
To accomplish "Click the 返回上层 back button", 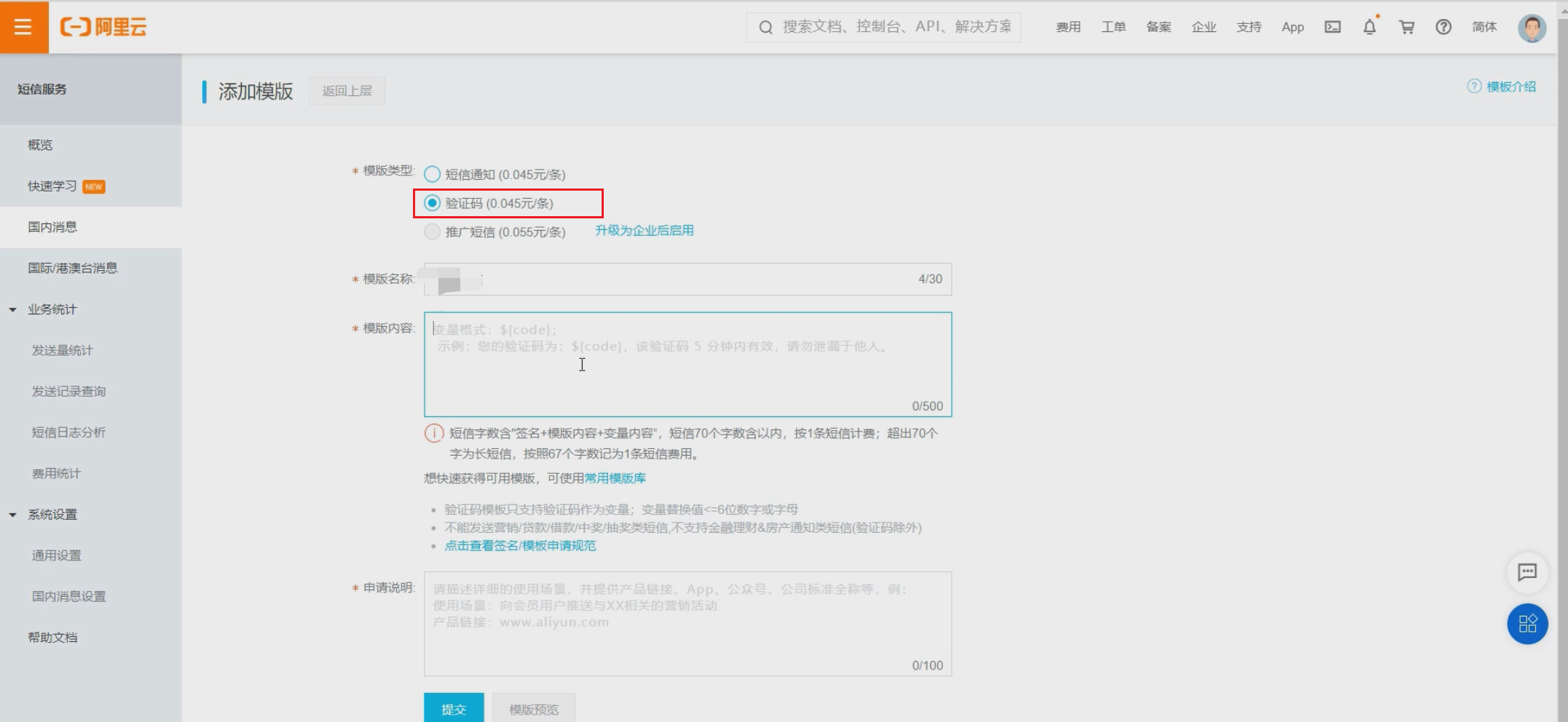I will [x=347, y=91].
